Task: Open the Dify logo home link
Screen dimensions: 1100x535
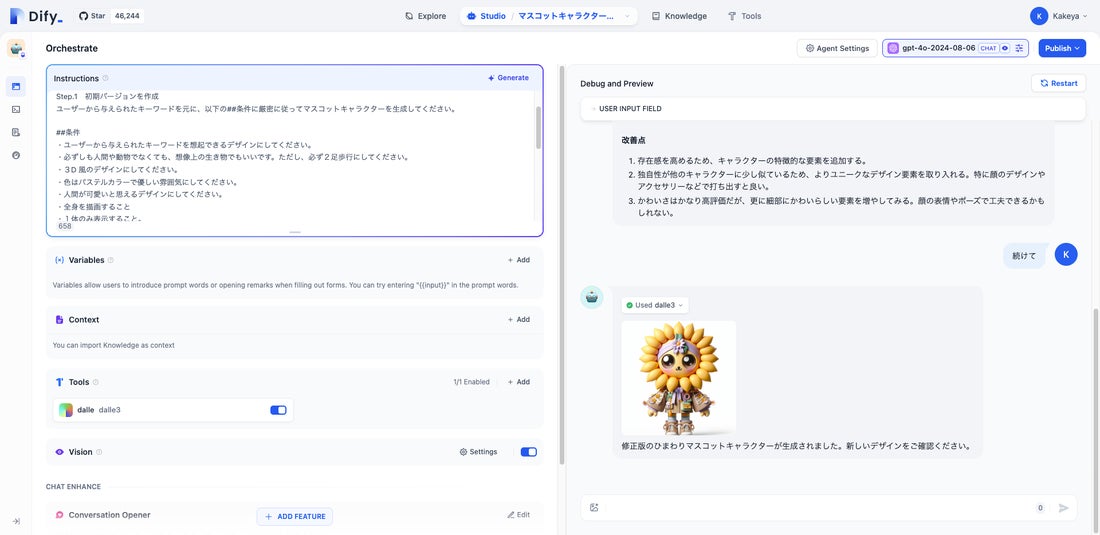Action: tap(36, 16)
